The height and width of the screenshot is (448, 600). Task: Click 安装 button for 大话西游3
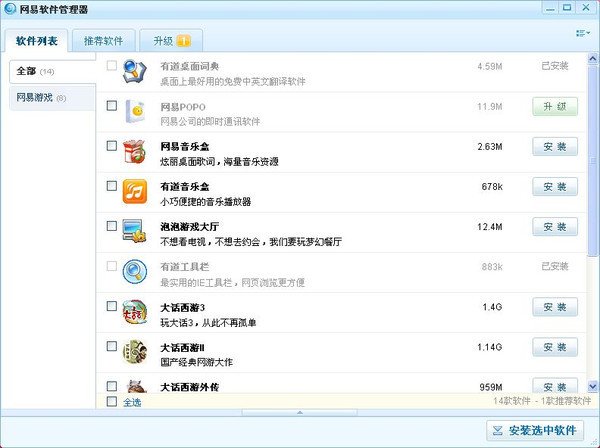point(555,307)
